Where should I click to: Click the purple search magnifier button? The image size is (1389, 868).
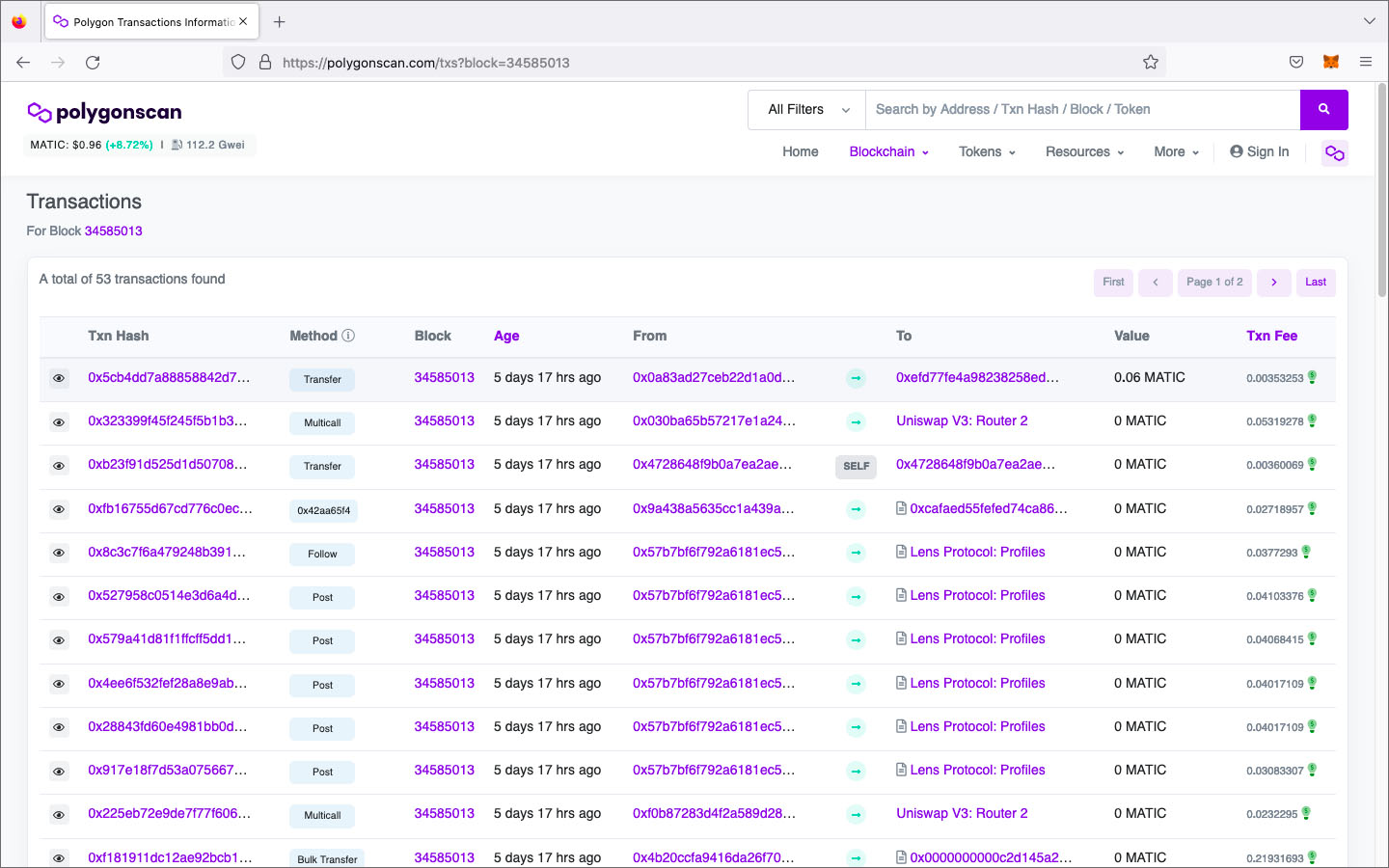click(x=1323, y=110)
